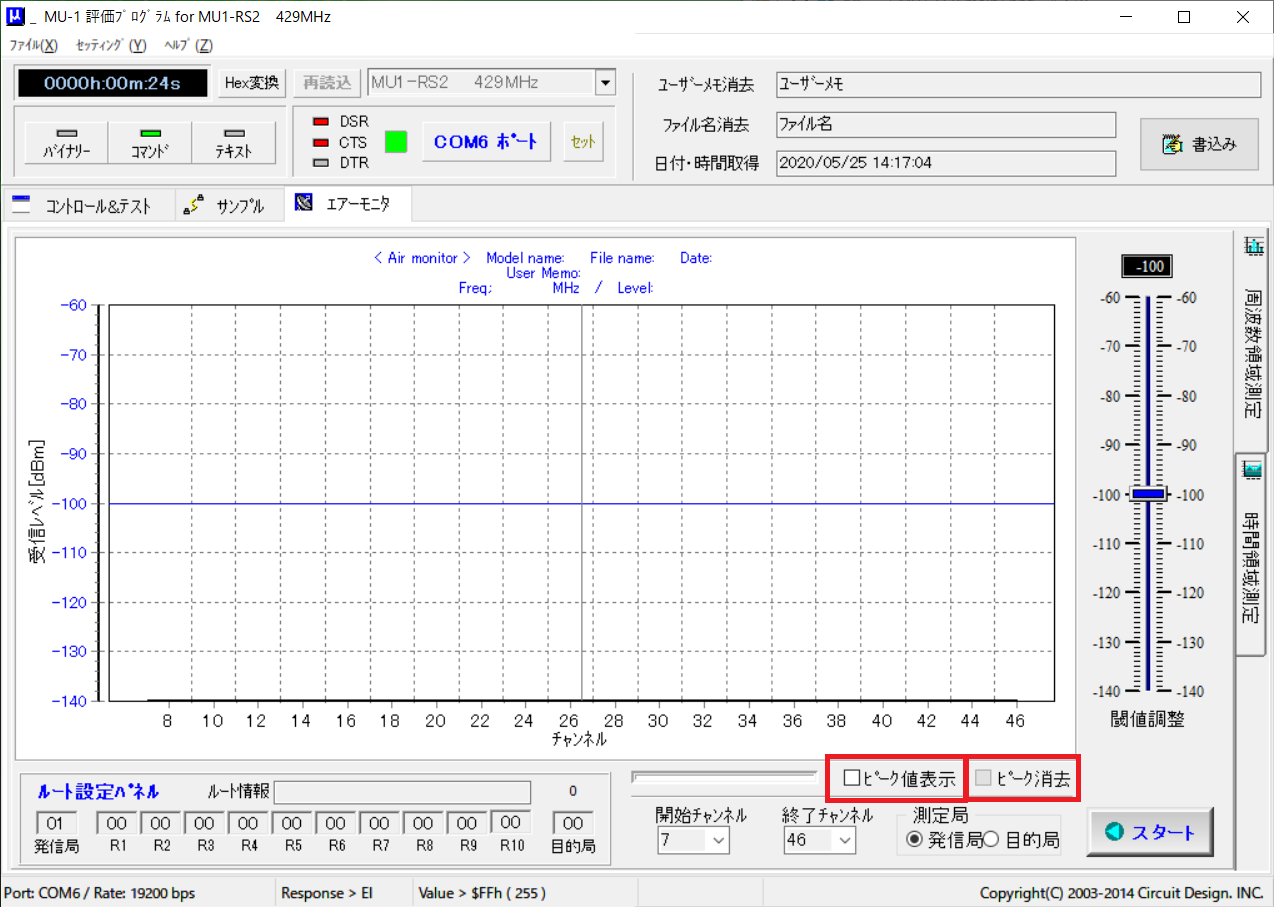Open the コントロール&テスト tab via its icon
Image resolution: width=1274 pixels, height=907 pixels.
pos(22,205)
